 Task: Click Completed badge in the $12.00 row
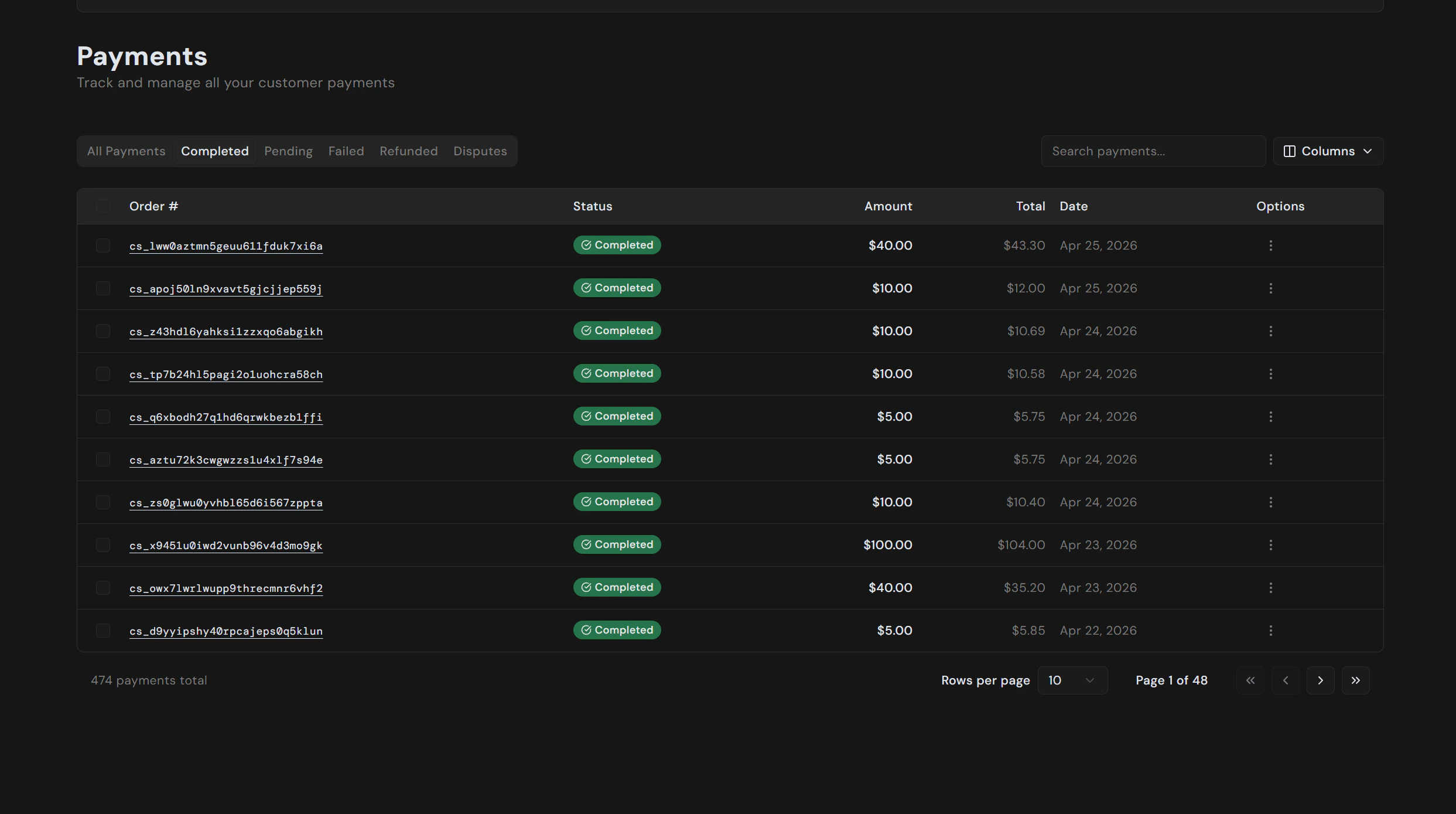coord(617,288)
